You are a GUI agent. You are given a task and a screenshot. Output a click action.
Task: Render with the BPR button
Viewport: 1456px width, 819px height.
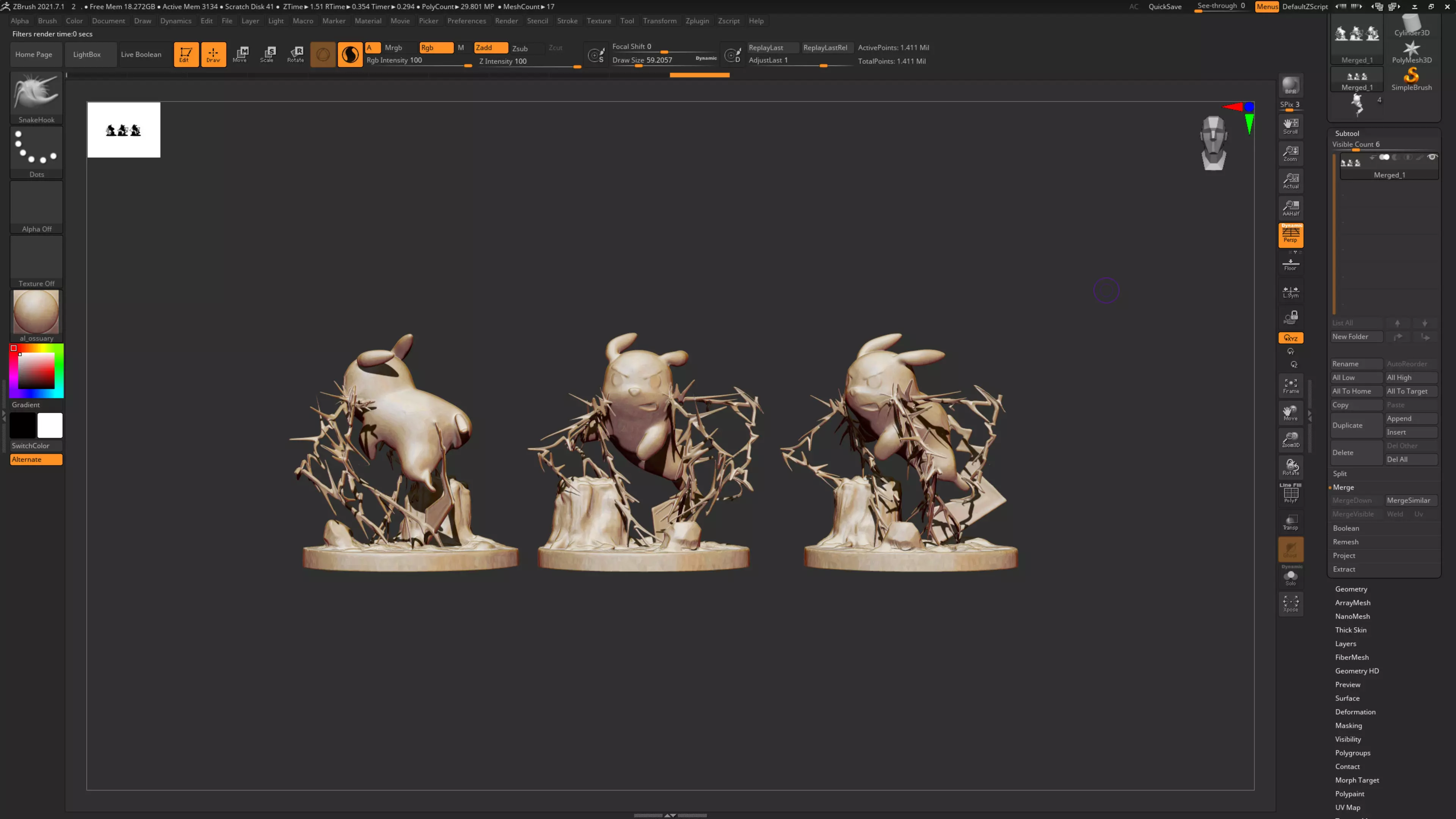coord(1291,85)
